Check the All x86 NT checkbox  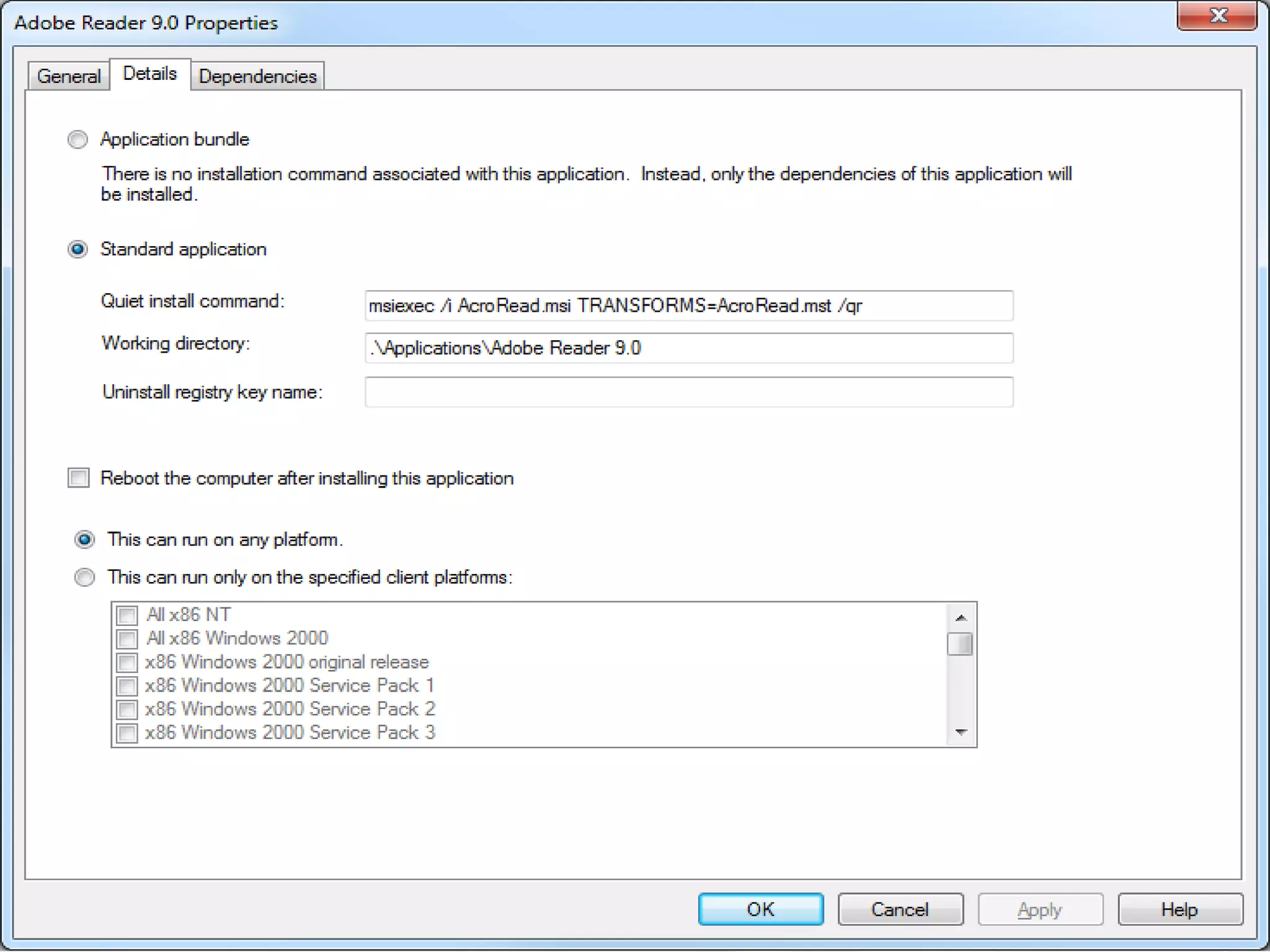pyautogui.click(x=127, y=615)
